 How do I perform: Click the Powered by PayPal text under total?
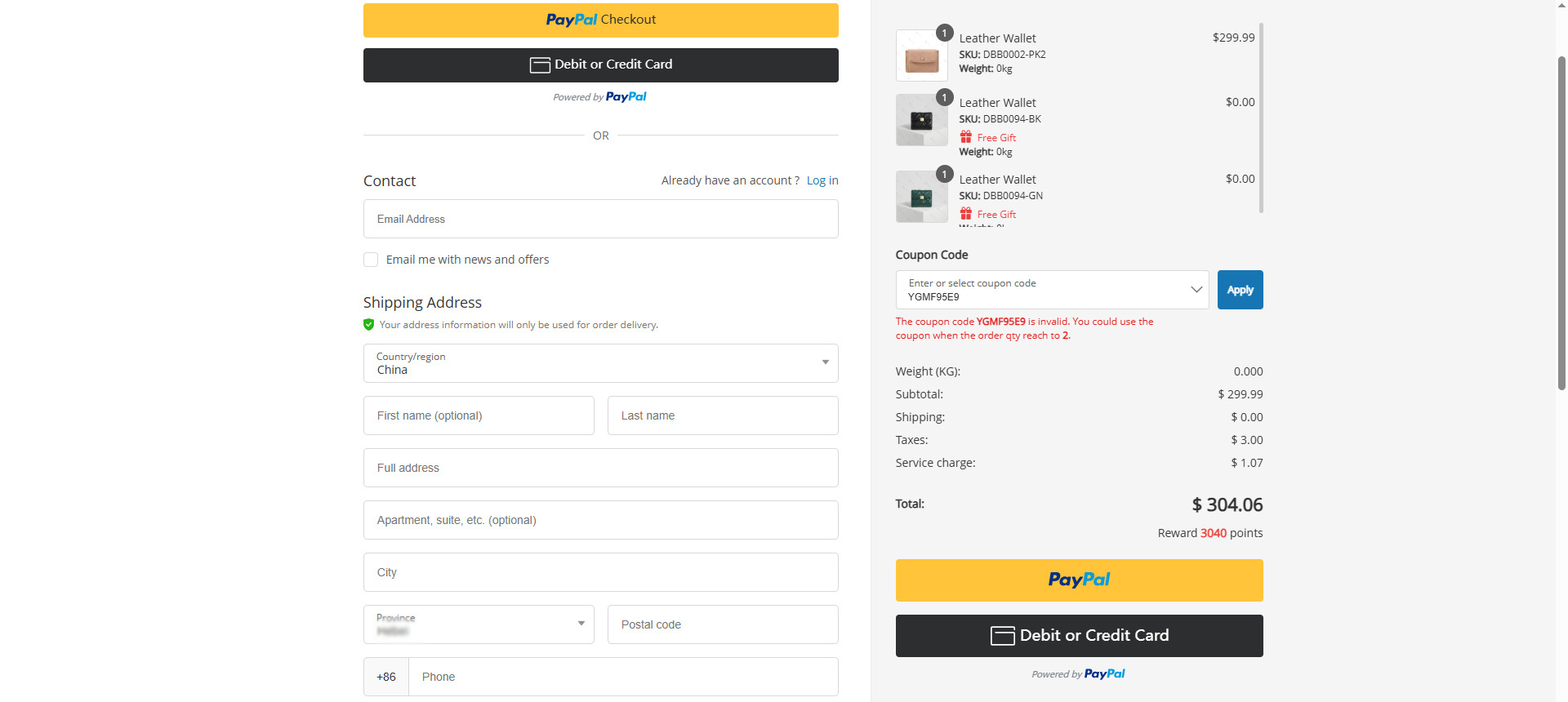click(1078, 674)
